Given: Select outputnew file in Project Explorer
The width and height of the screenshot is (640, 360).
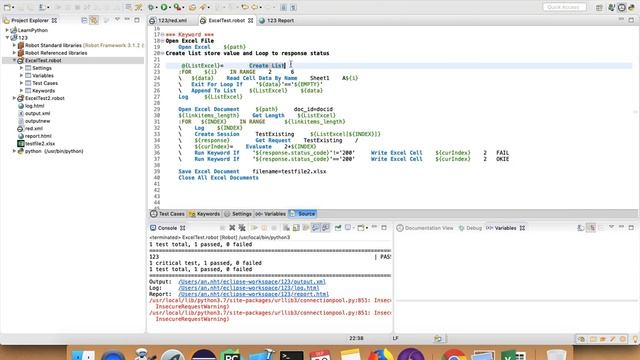Looking at the screenshot, I should (38, 121).
